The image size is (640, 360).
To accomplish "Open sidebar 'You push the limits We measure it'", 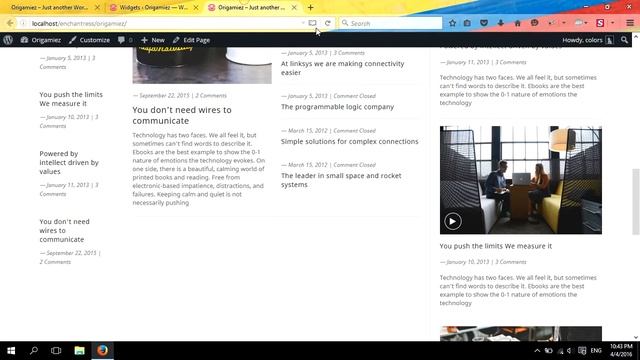I will 71,99.
